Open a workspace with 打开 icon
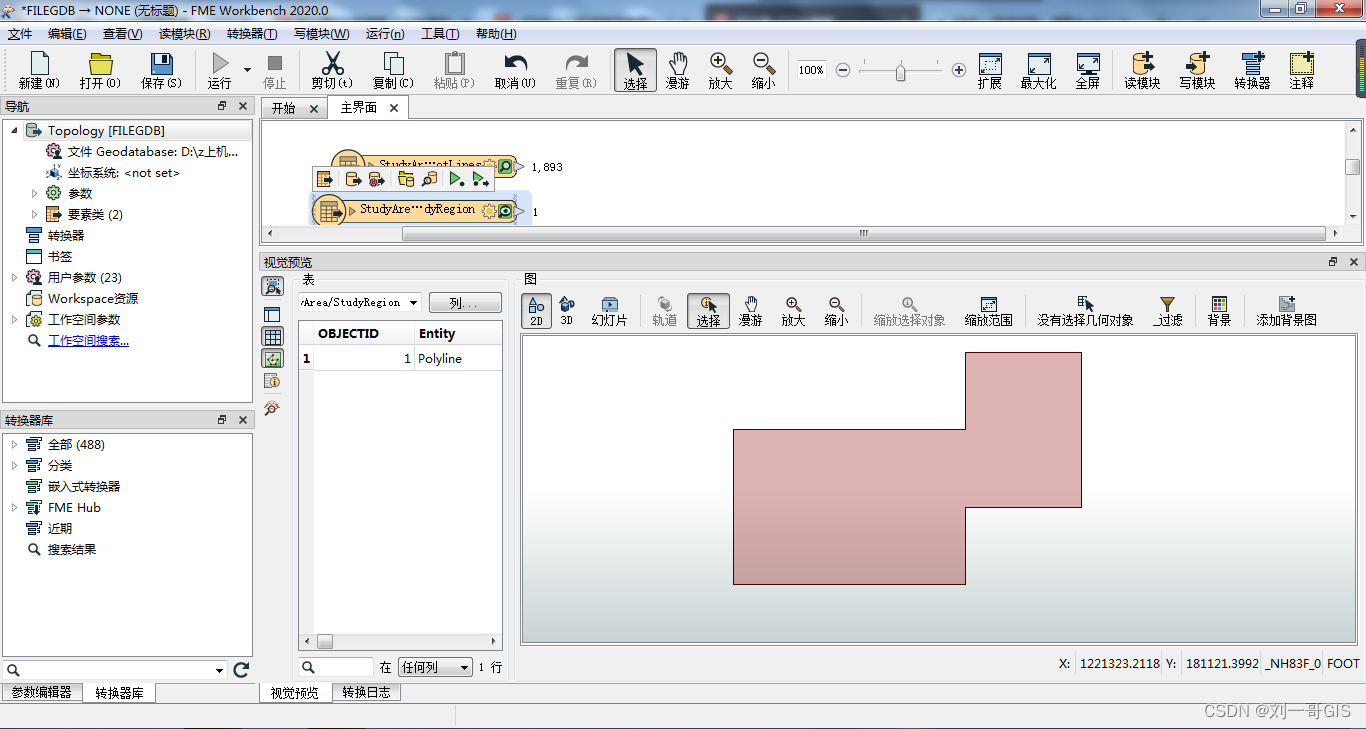 100,71
